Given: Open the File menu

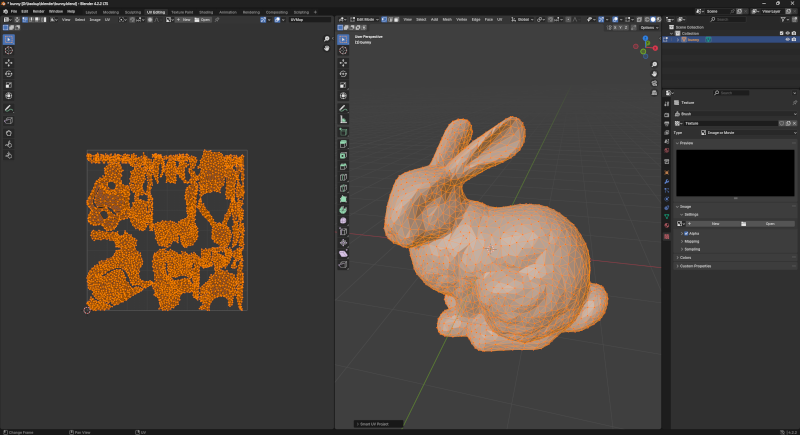Looking at the screenshot, I should point(14,11).
